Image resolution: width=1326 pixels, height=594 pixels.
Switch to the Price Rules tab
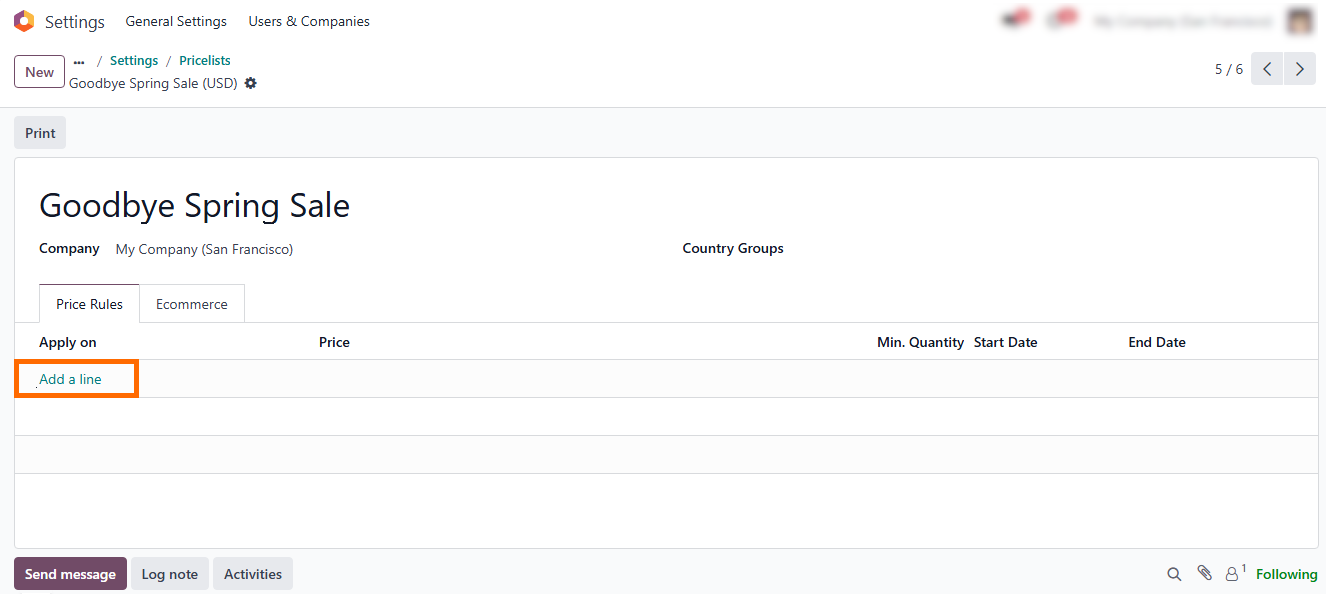[90, 304]
